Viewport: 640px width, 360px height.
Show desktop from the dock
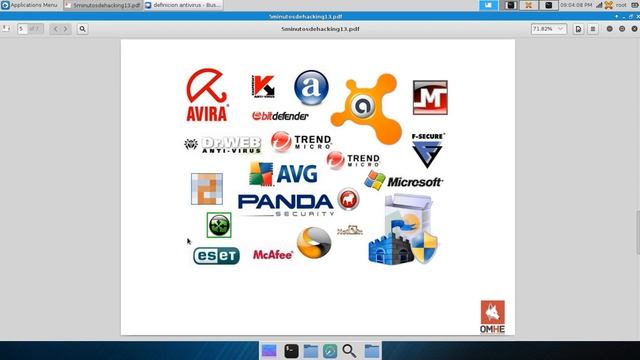(269, 351)
